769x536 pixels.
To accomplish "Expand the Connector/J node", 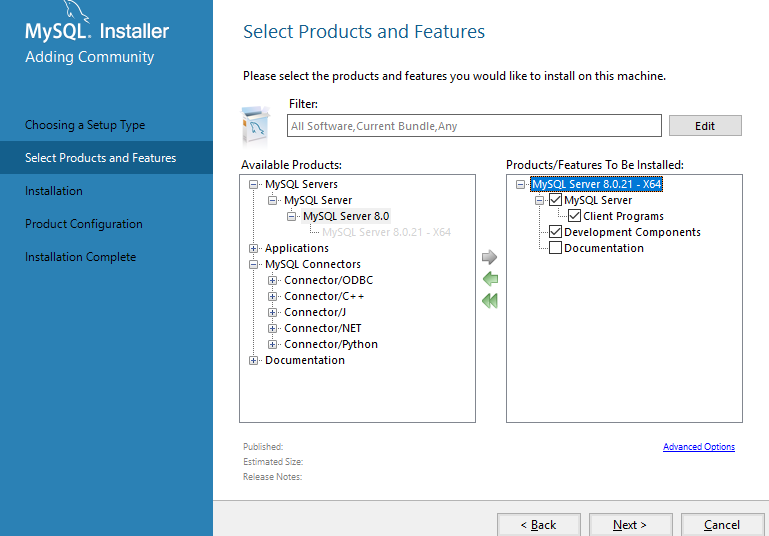I will tap(272, 312).
